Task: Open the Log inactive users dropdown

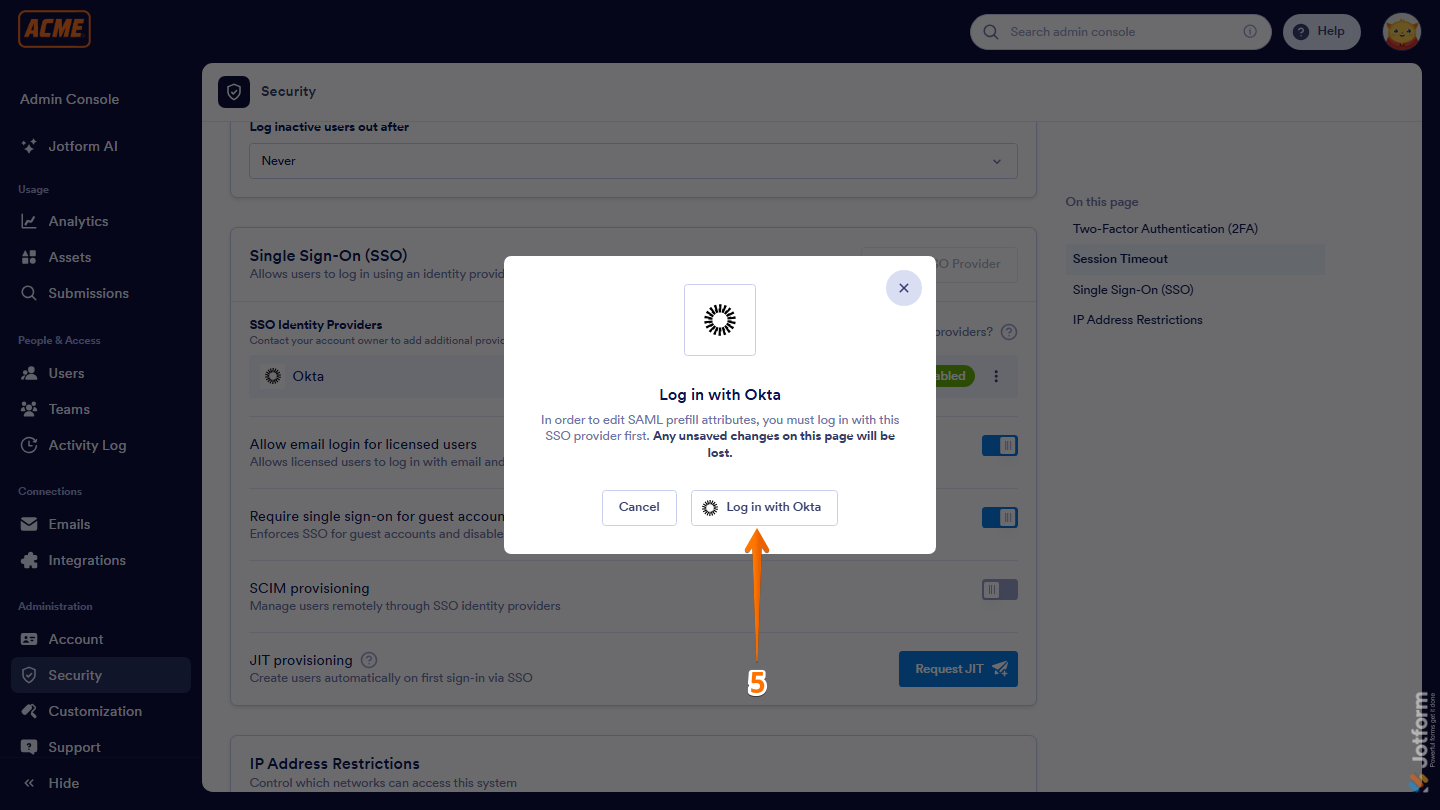Action: pyautogui.click(x=633, y=161)
